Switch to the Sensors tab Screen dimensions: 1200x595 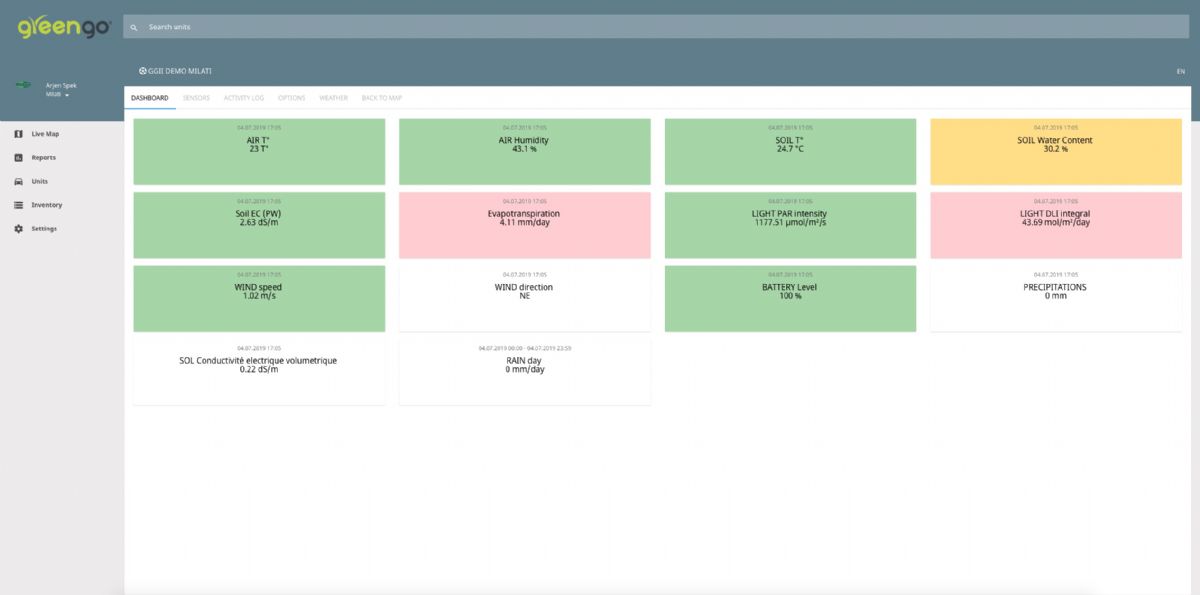click(x=196, y=98)
